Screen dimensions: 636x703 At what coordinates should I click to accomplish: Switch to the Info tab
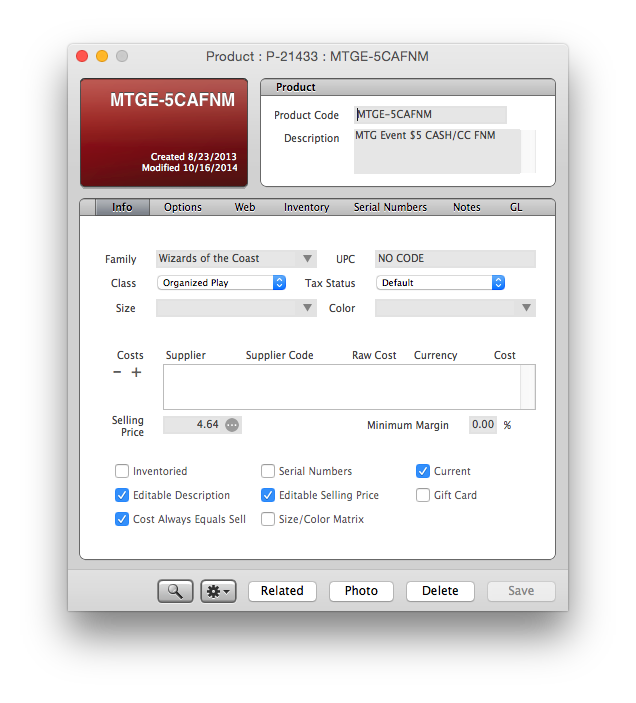pyautogui.click(x=122, y=207)
